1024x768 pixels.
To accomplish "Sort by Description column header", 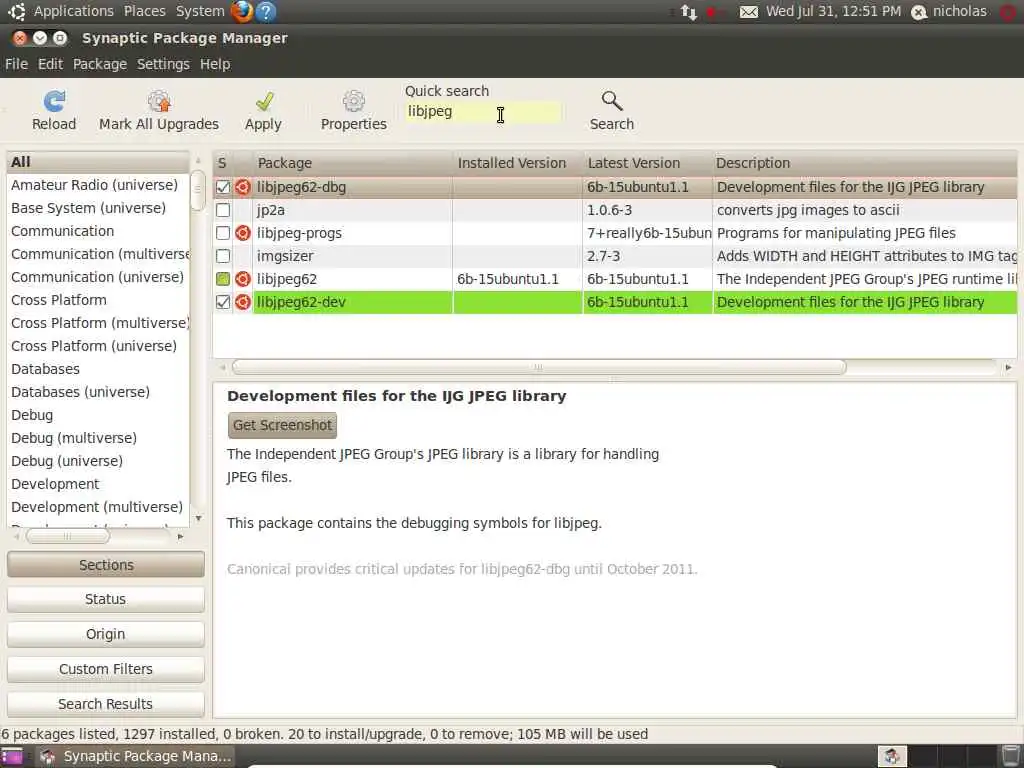I will pyautogui.click(x=865, y=163).
